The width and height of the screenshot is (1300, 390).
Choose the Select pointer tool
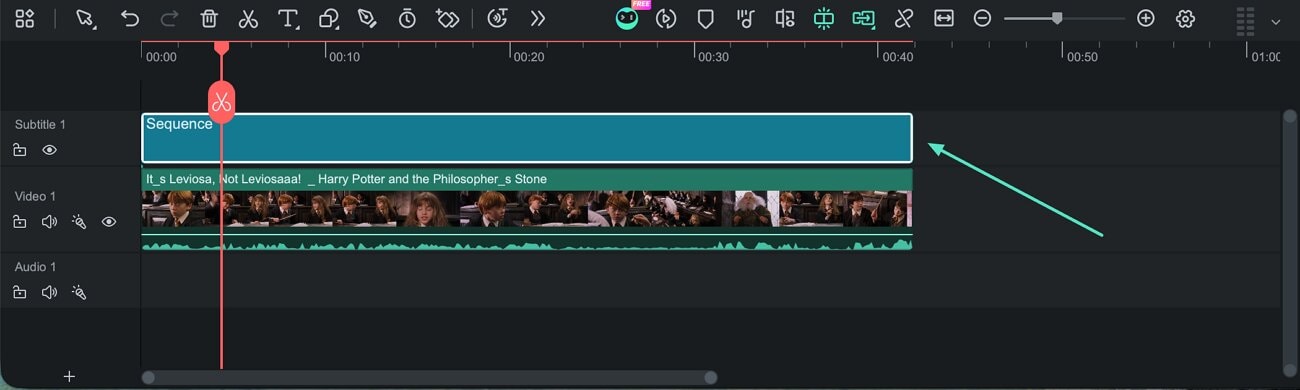[86, 18]
